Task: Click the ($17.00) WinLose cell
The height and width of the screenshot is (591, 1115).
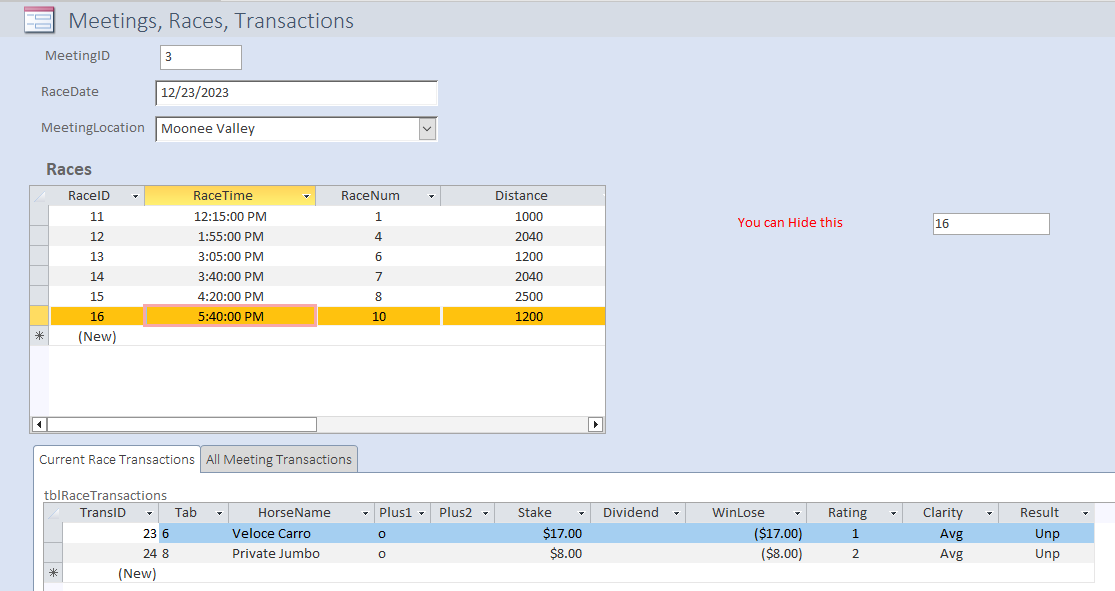Action: tap(745, 533)
